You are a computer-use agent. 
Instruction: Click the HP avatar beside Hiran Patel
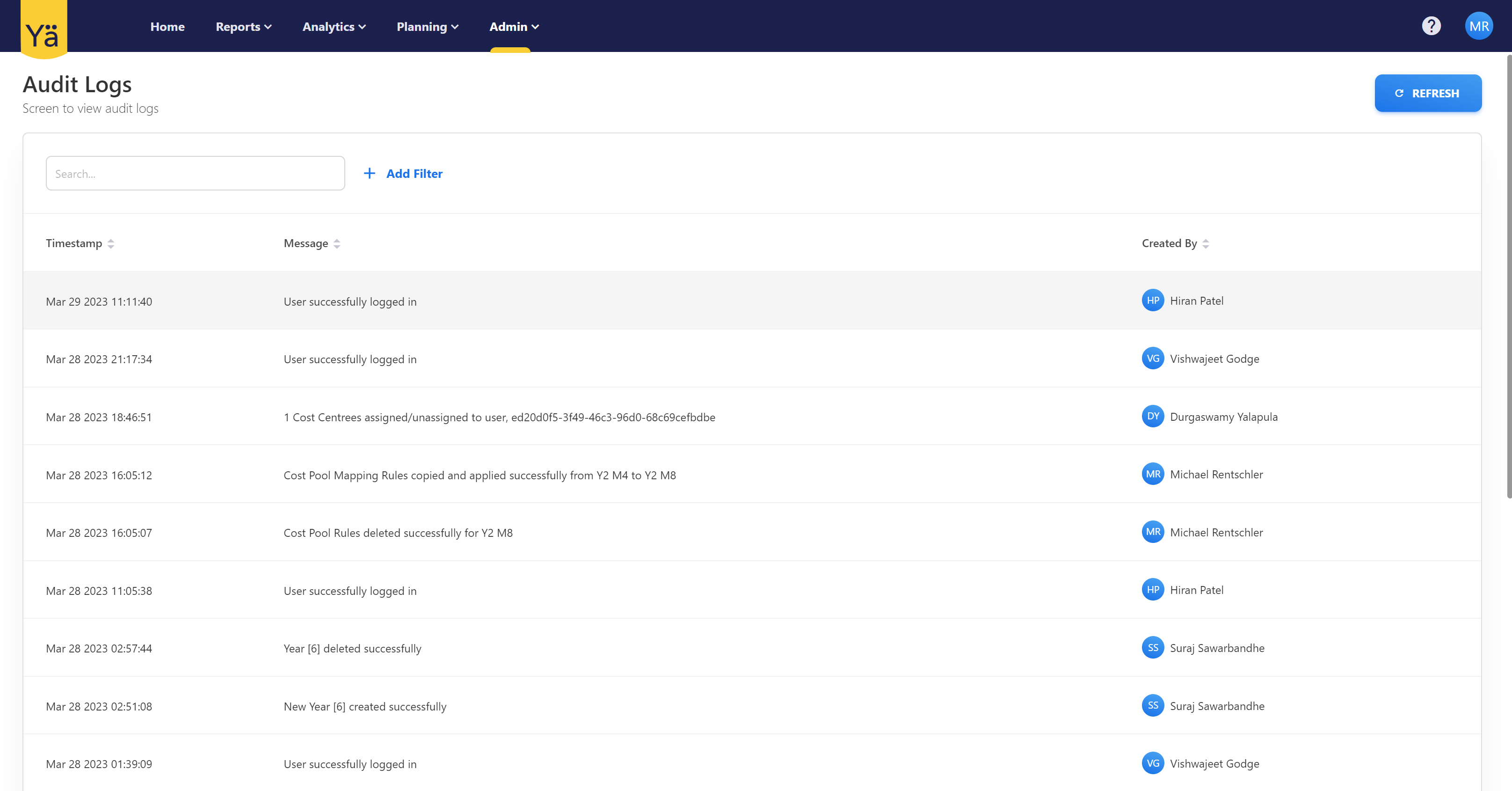pyautogui.click(x=1153, y=300)
